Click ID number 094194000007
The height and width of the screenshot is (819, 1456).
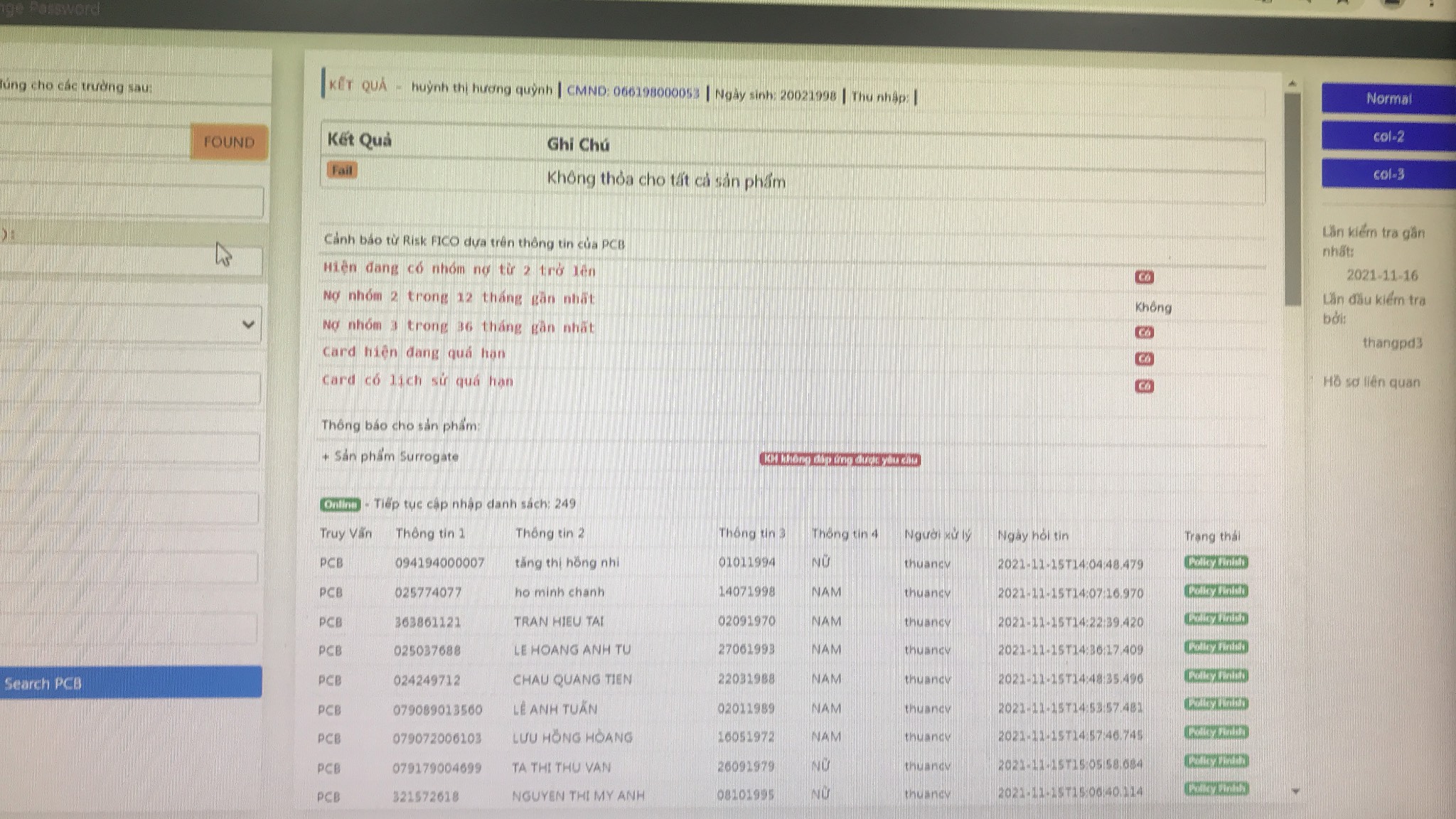(439, 562)
